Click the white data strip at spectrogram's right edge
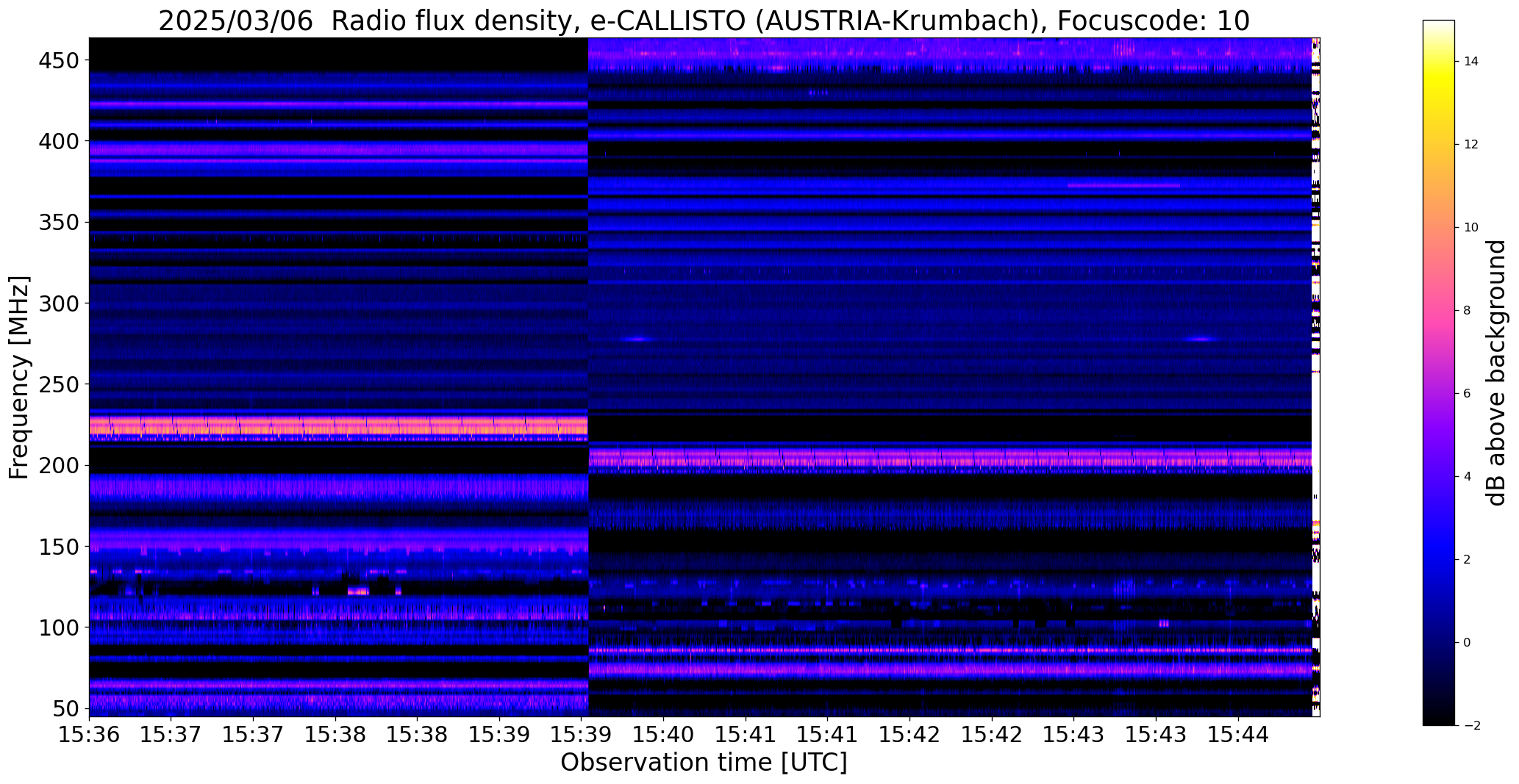This screenshot has width=1519, height=784. coord(1316,377)
